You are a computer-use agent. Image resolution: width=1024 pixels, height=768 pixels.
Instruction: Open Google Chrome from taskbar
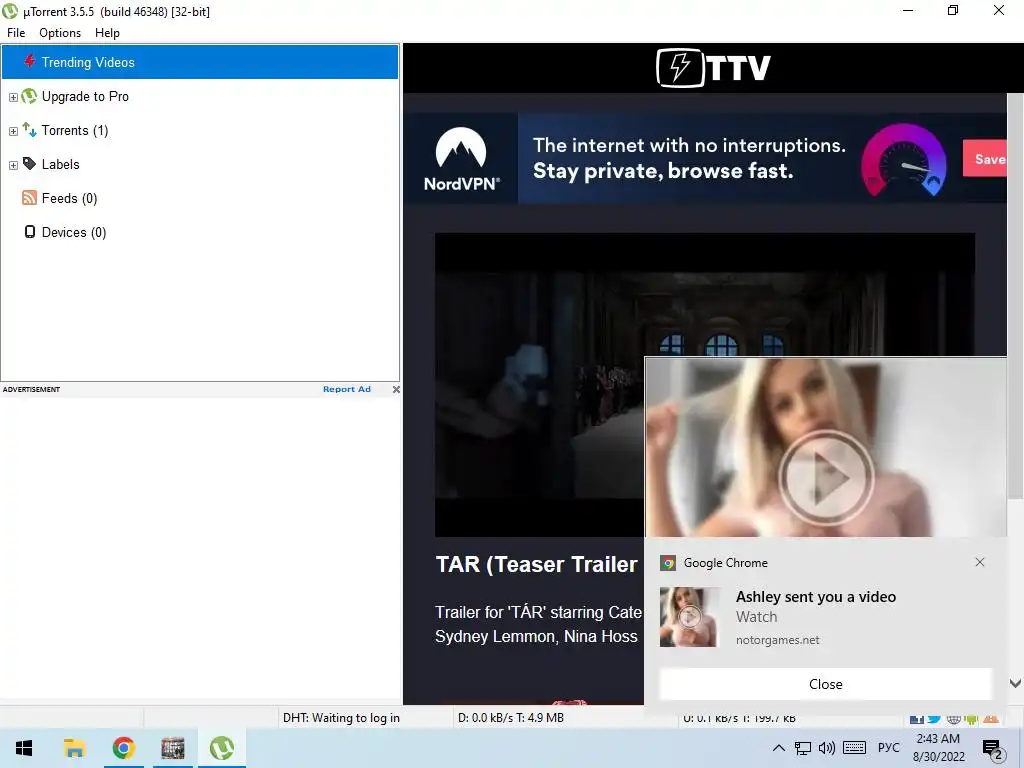tap(123, 748)
